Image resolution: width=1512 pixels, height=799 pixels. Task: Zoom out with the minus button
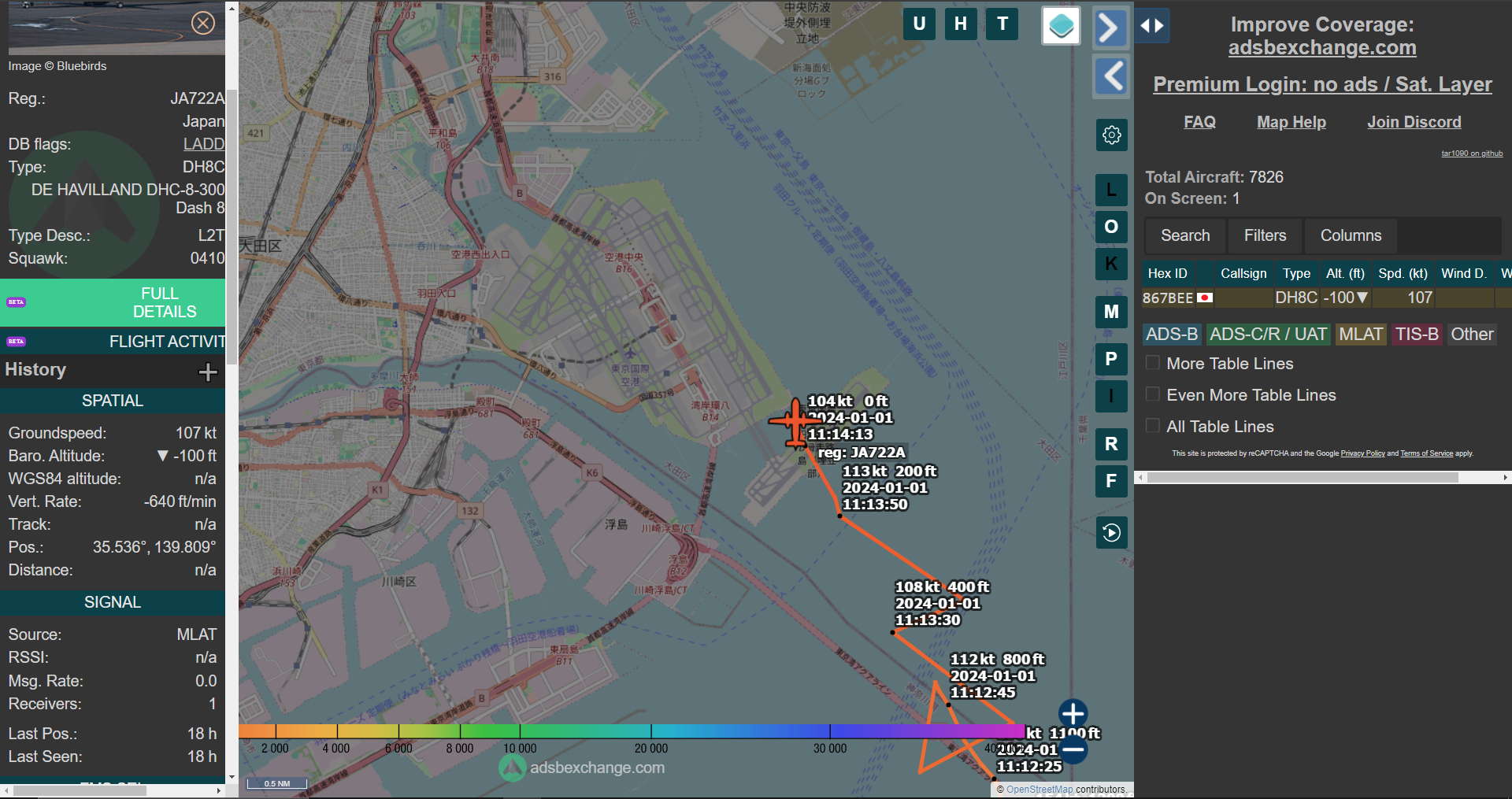click(1073, 749)
